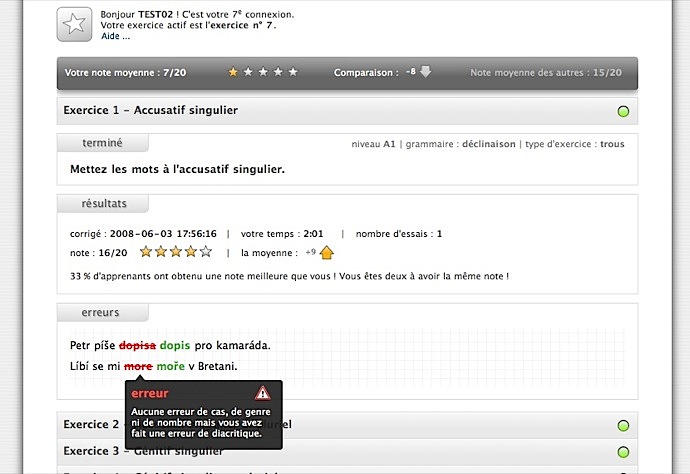This screenshot has height=474, width=690.
Task: Click the grey down arrow beside Comparaison -8
Action: (426, 71)
